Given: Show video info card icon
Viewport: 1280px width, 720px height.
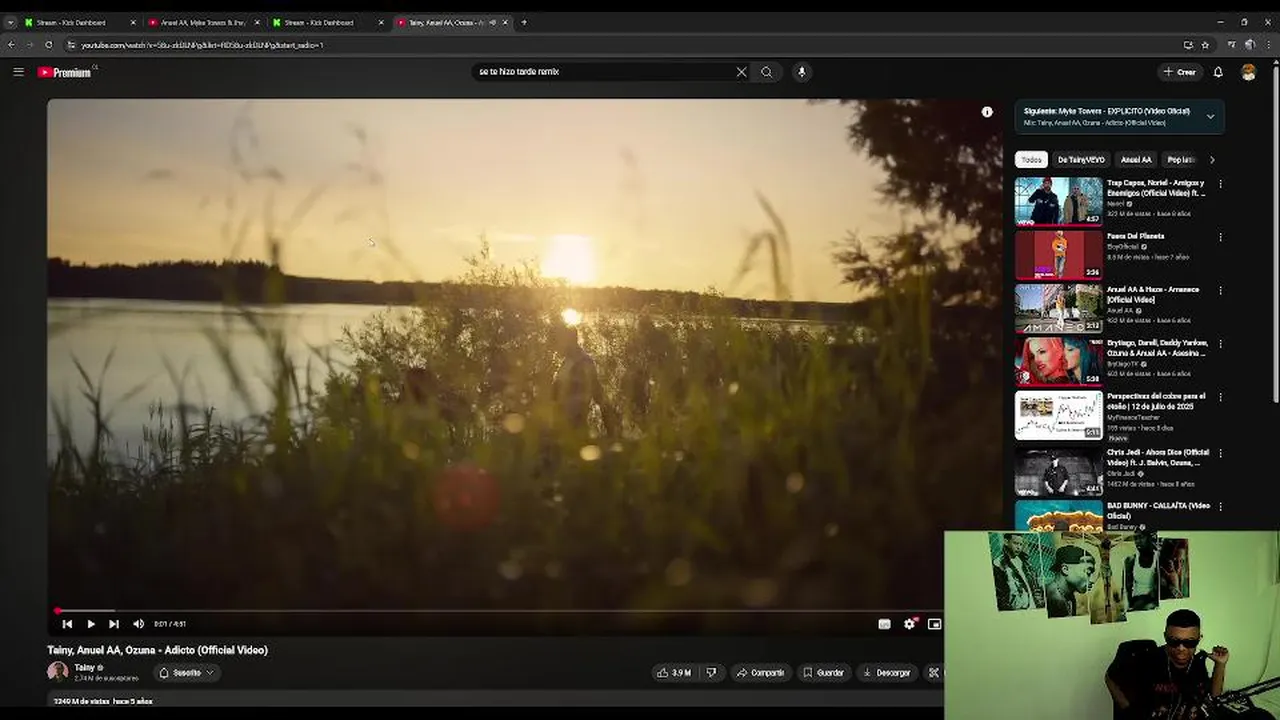Looking at the screenshot, I should pos(987,112).
